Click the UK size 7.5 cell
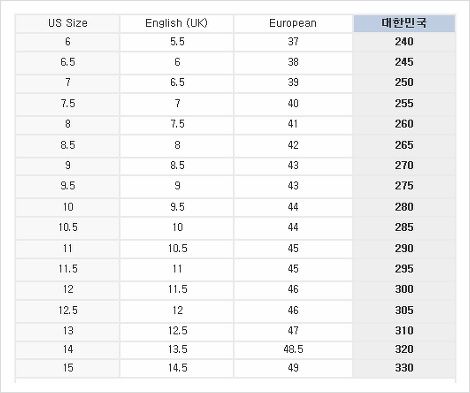470x393 pixels. 177,125
